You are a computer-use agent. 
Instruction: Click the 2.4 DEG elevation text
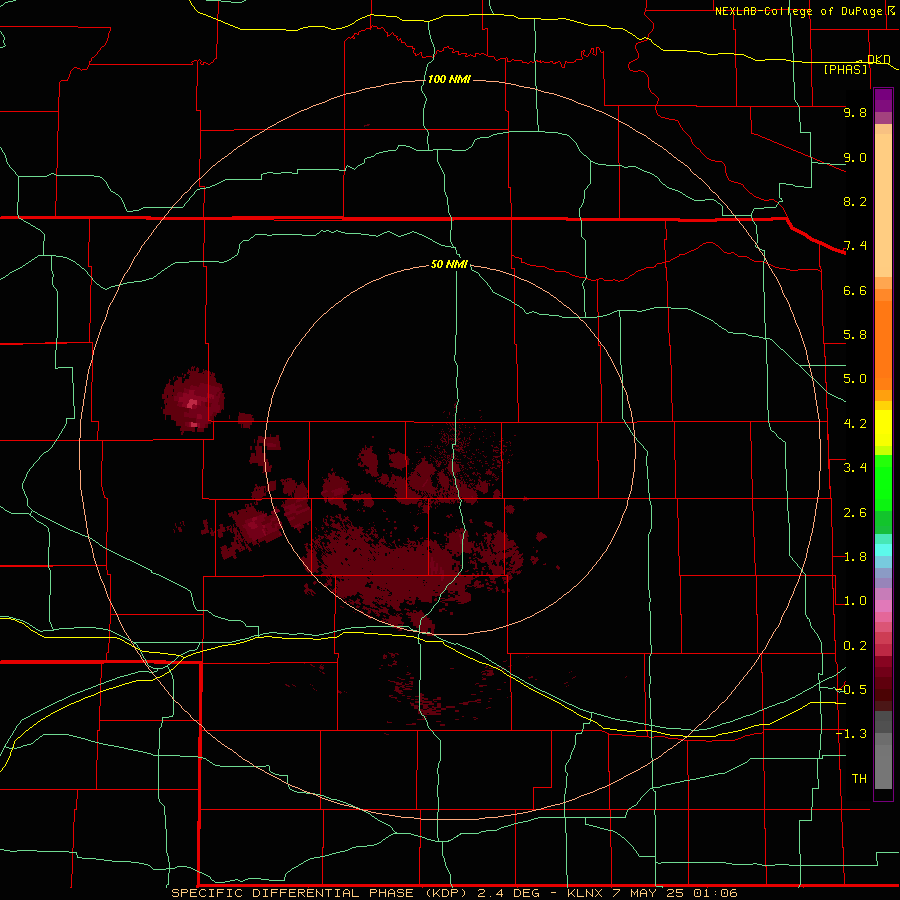click(509, 893)
